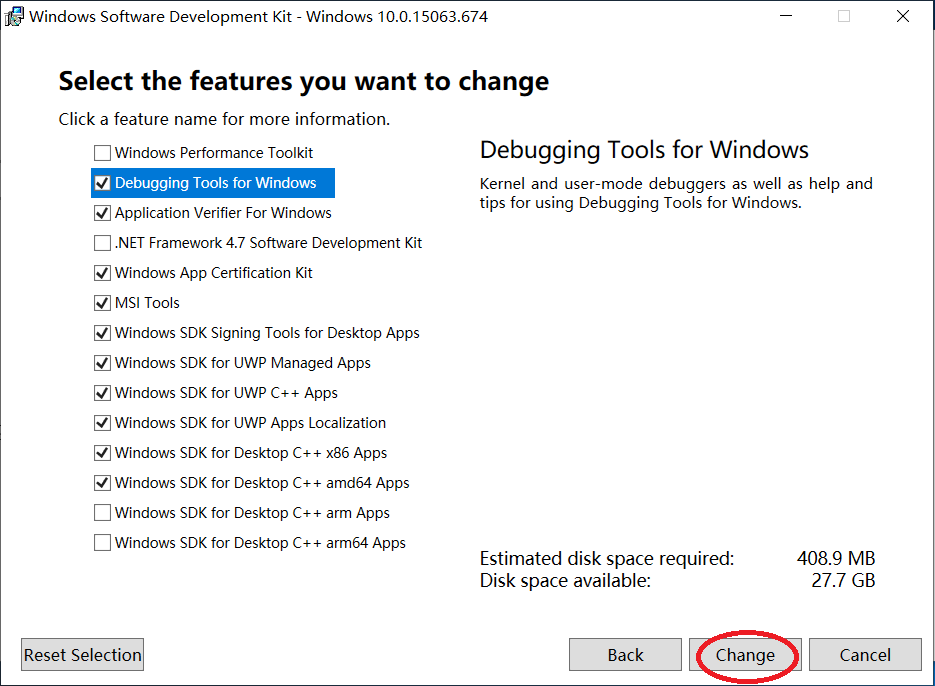Uncheck Debugging Tools for Windows checkbox
This screenshot has height=686, width=935.
pyautogui.click(x=103, y=183)
